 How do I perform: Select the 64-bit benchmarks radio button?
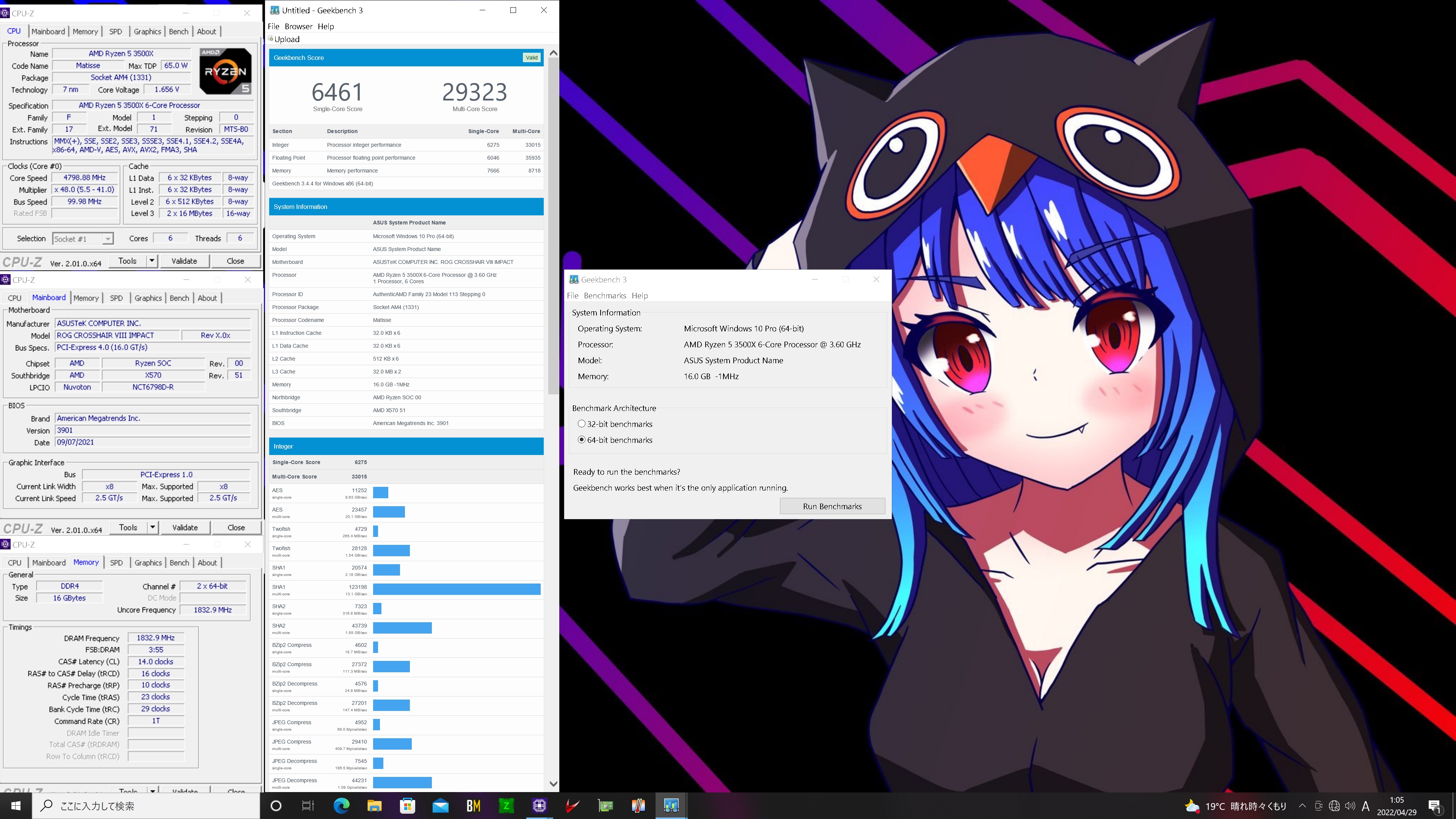[582, 440]
